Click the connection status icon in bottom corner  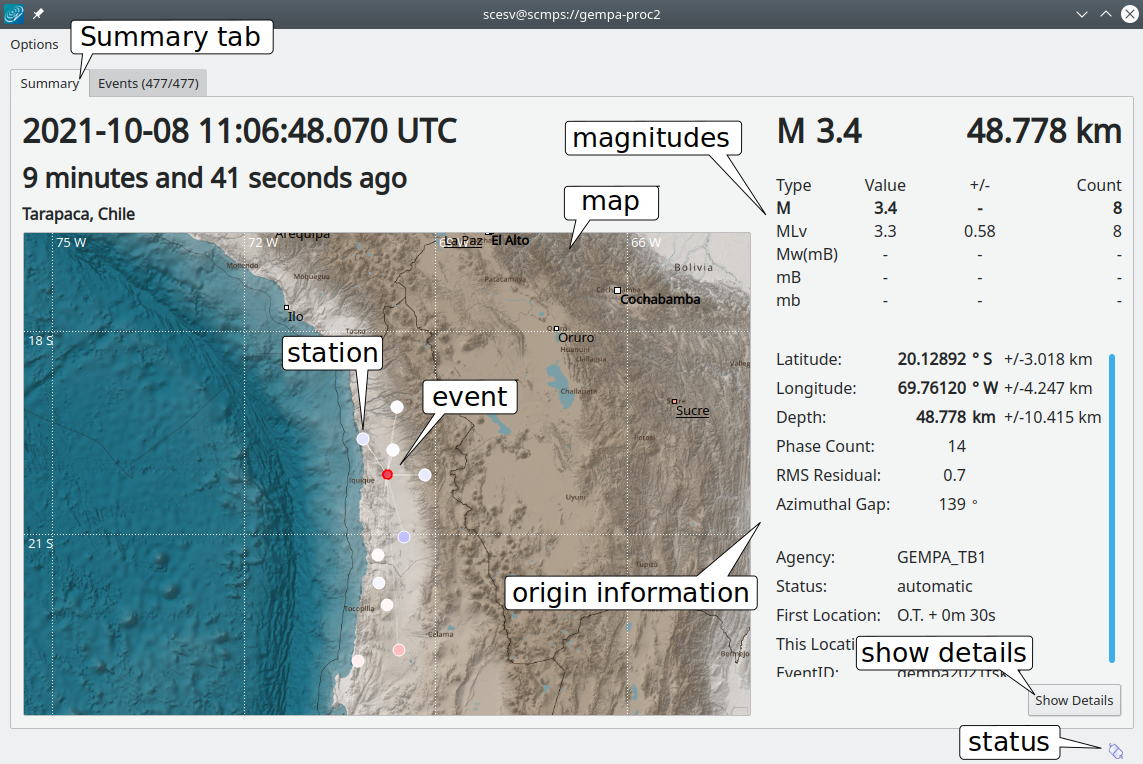point(1115,750)
